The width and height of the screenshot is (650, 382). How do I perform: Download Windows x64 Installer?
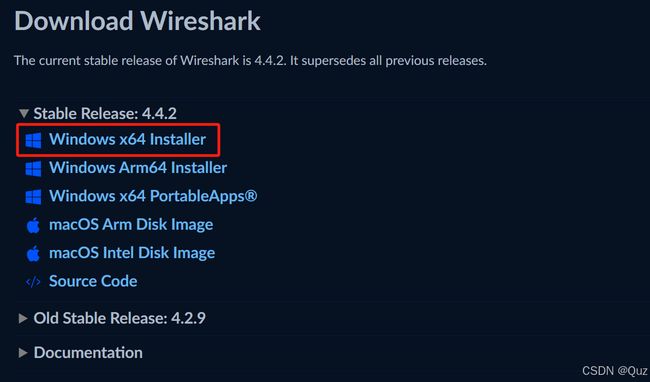pos(127,139)
